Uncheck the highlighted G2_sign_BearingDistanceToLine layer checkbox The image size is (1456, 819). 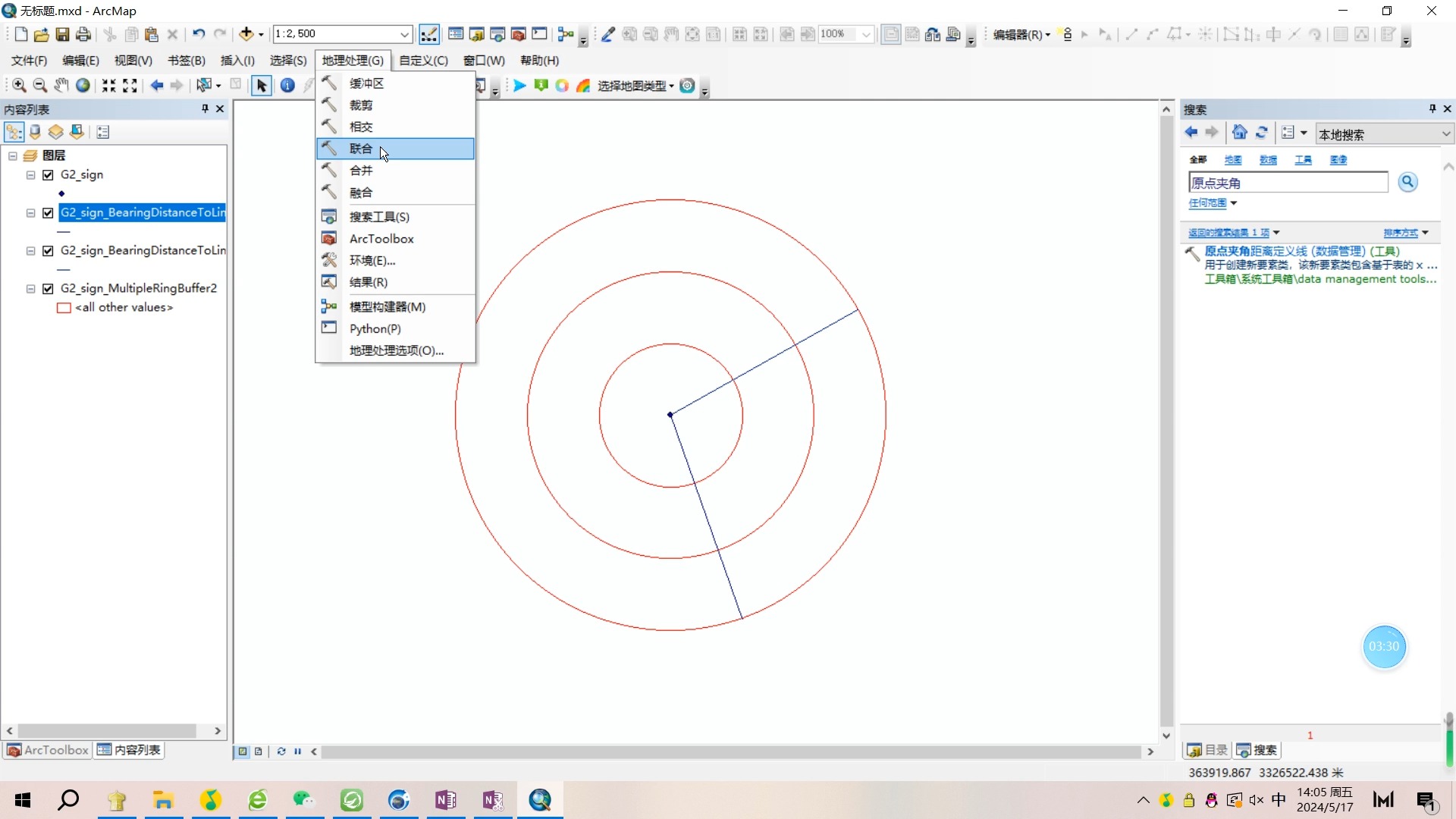49,213
